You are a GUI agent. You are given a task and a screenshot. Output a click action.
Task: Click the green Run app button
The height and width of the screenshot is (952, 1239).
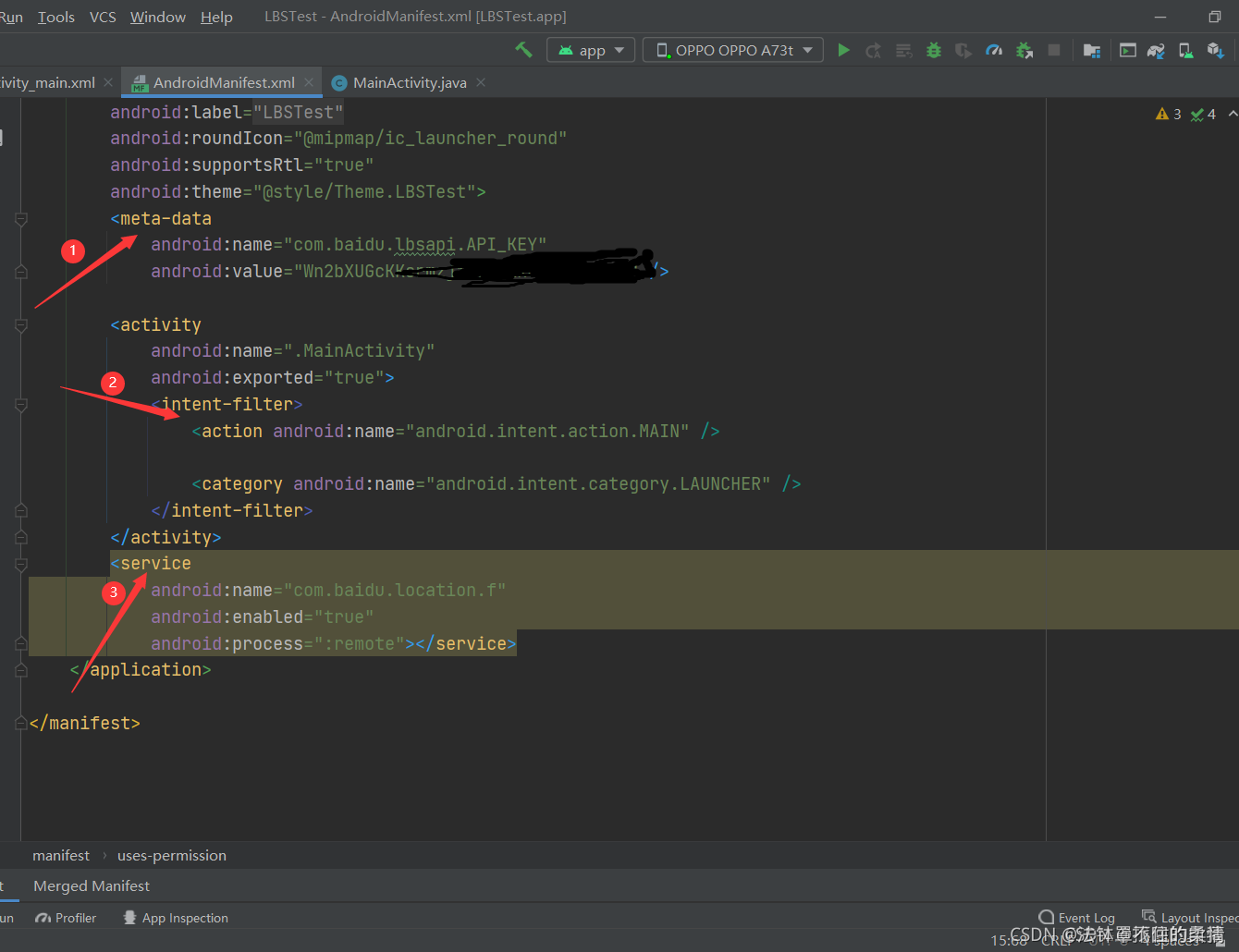point(843,50)
